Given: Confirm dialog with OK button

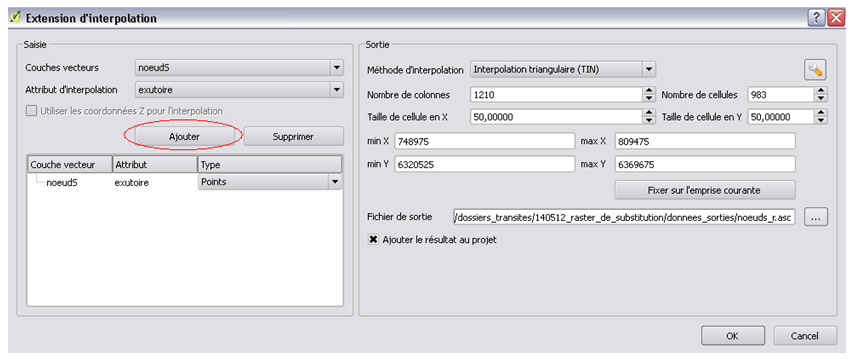Looking at the screenshot, I should pyautogui.click(x=732, y=336).
